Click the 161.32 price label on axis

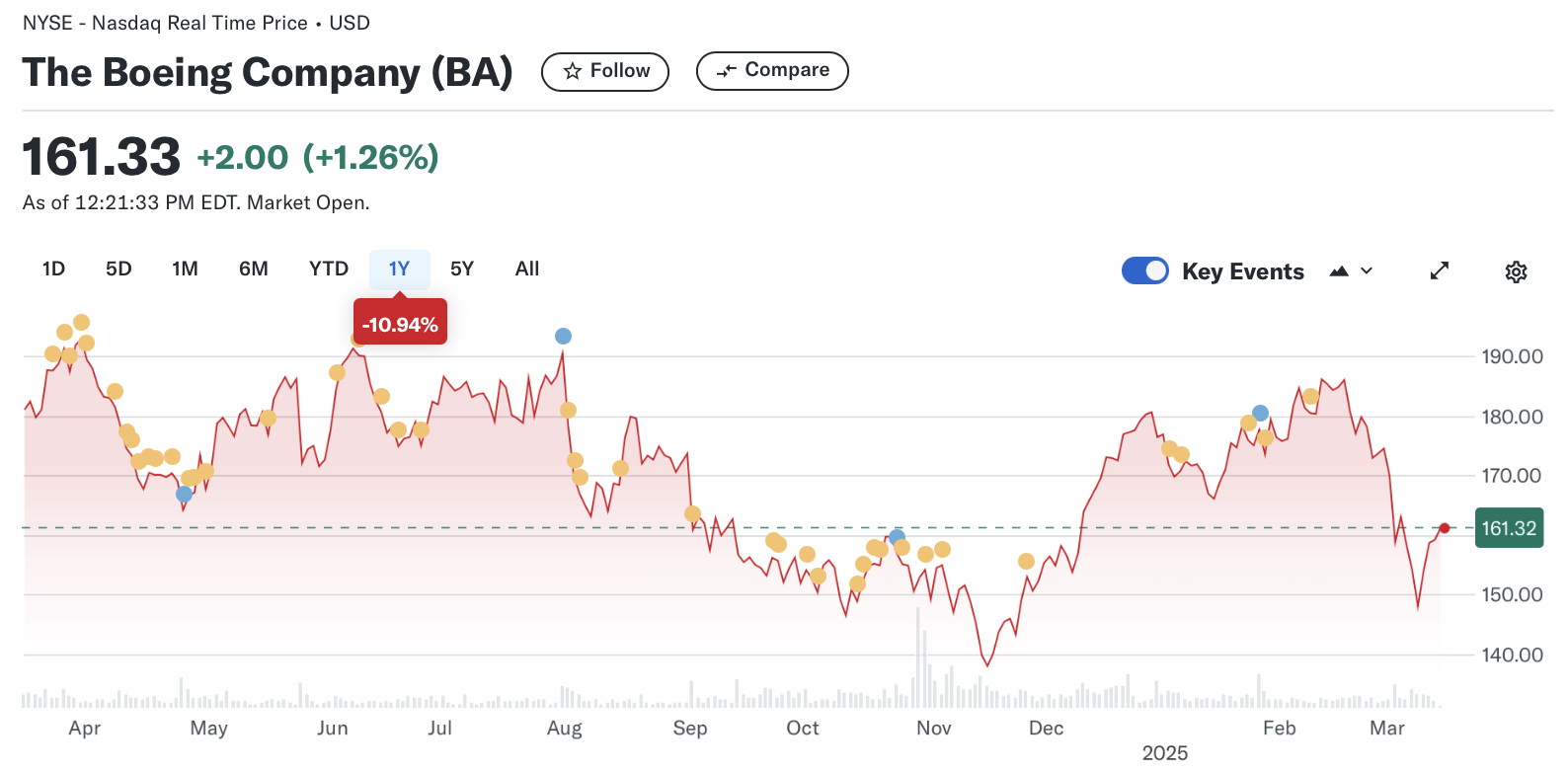pos(1509,528)
